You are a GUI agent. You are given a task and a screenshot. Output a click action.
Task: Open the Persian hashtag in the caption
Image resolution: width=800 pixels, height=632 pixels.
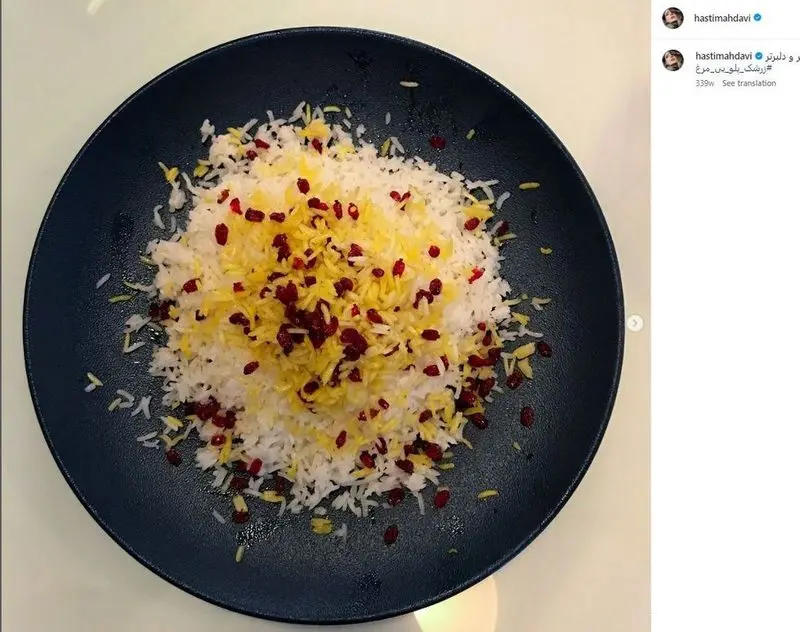click(x=733, y=68)
